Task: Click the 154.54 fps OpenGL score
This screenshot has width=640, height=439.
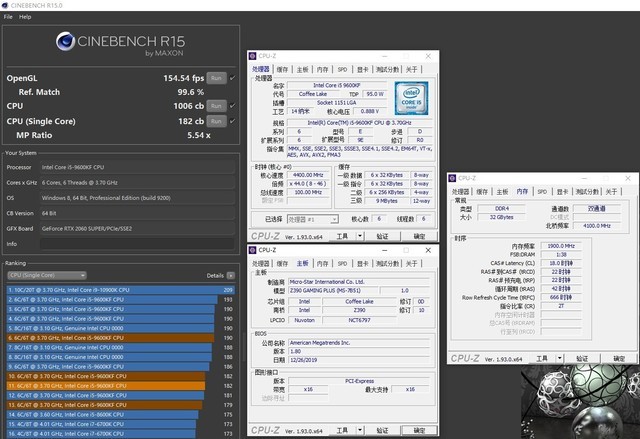Action: [x=184, y=78]
